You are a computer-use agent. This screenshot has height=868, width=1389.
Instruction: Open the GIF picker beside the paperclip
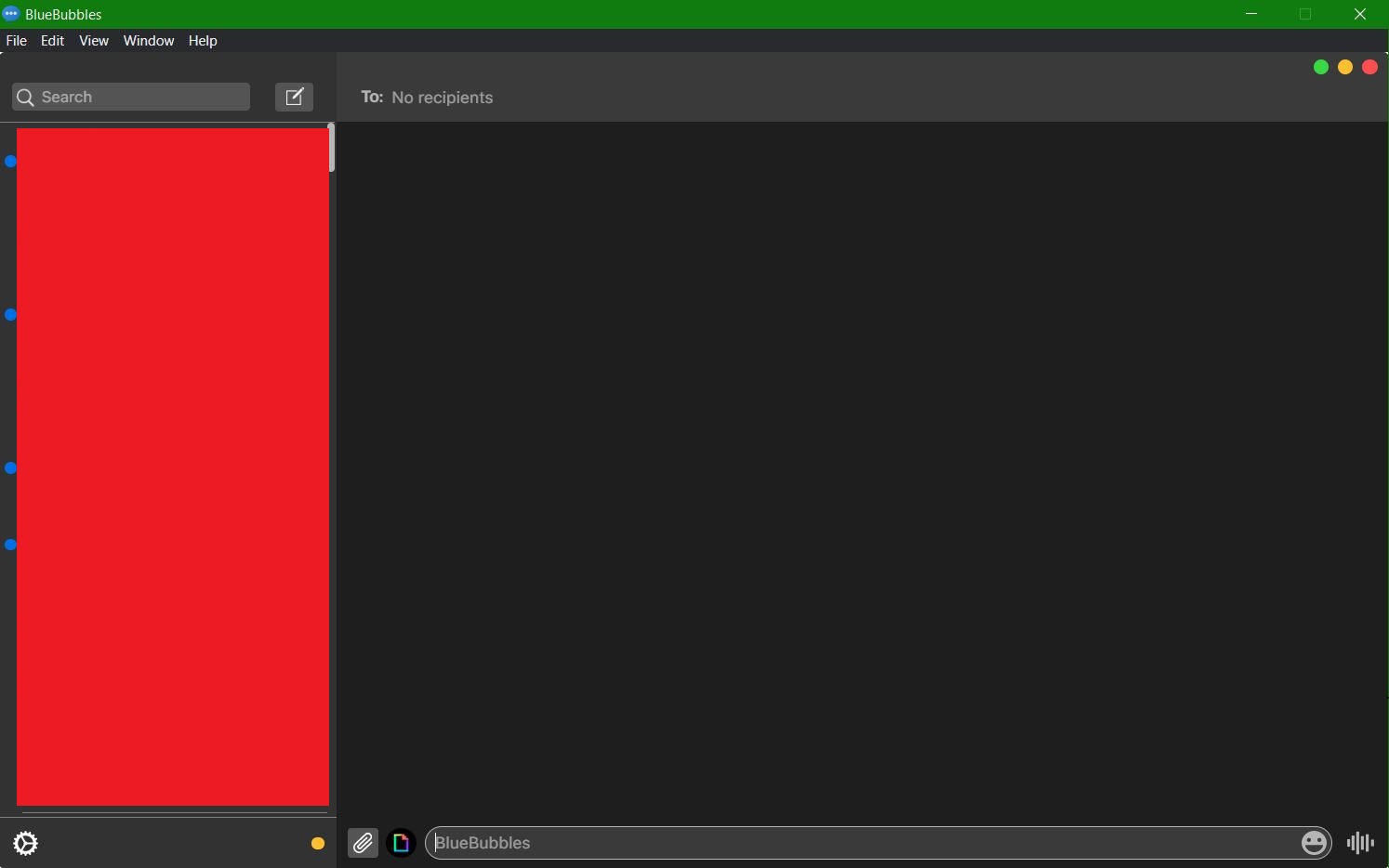pos(401,843)
